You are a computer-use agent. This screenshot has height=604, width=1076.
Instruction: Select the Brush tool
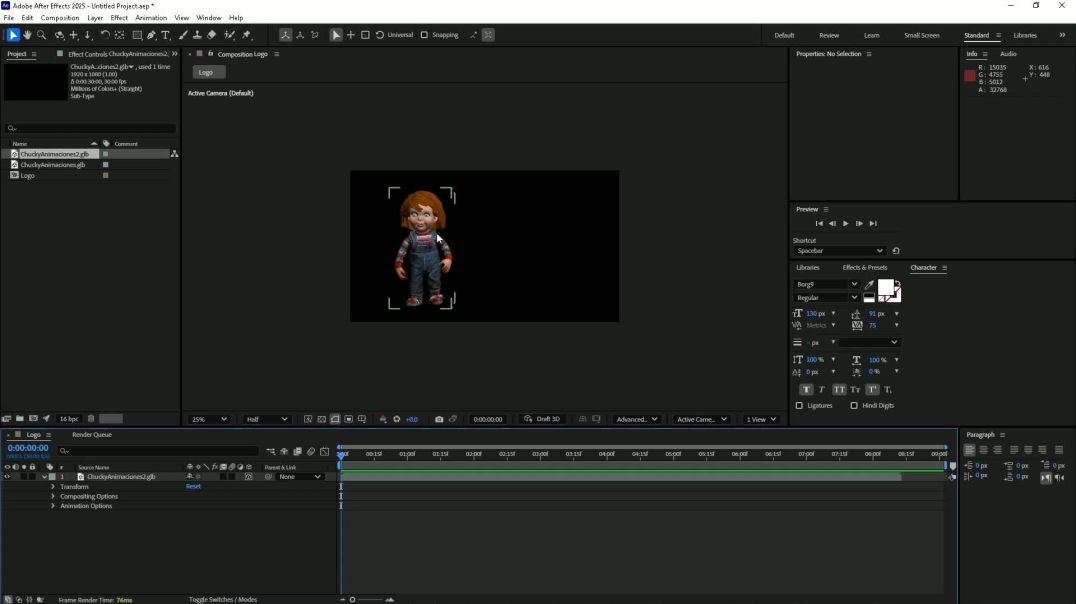coord(183,35)
